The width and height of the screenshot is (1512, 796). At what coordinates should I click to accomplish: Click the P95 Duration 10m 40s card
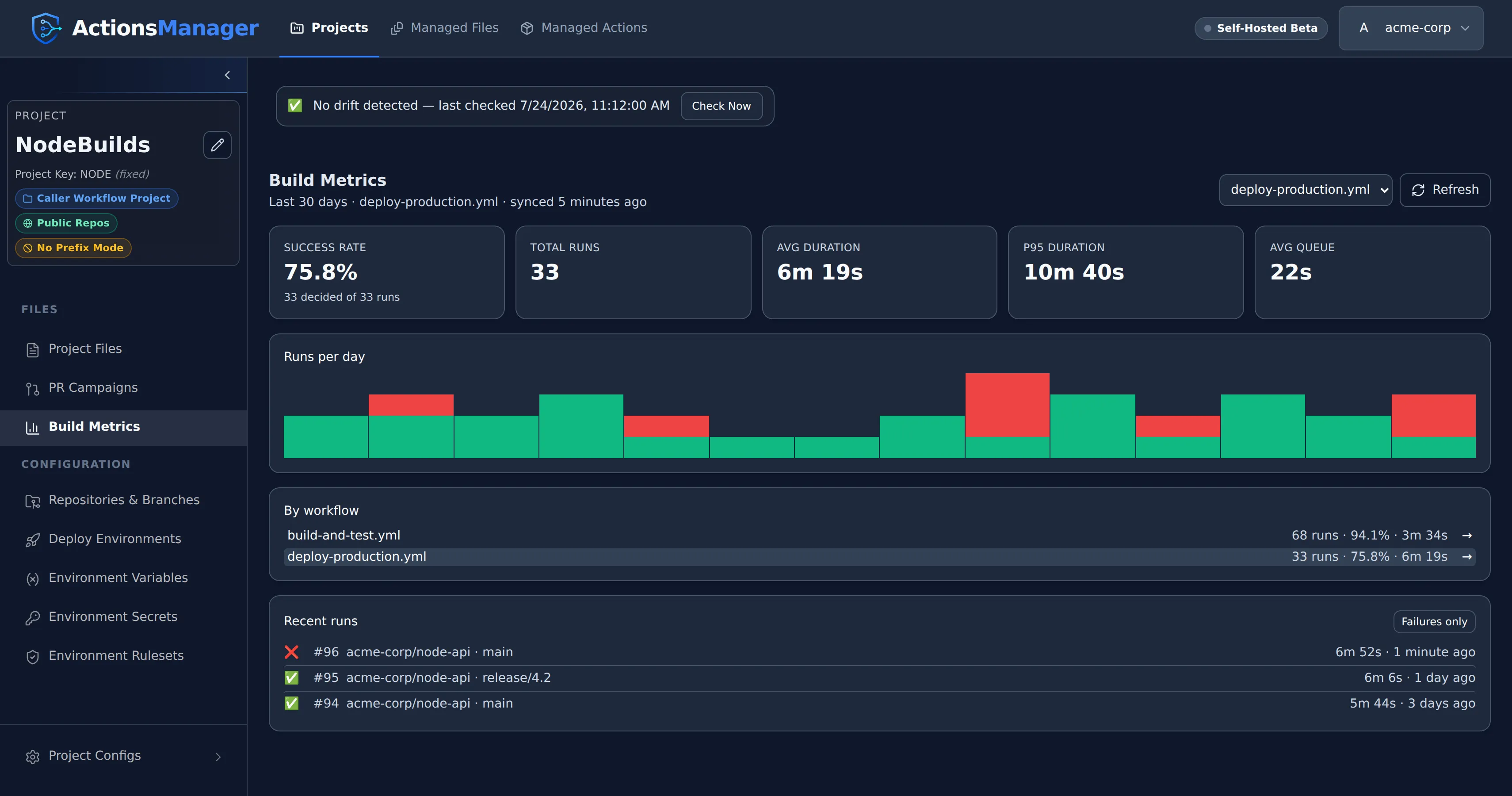(x=1126, y=272)
